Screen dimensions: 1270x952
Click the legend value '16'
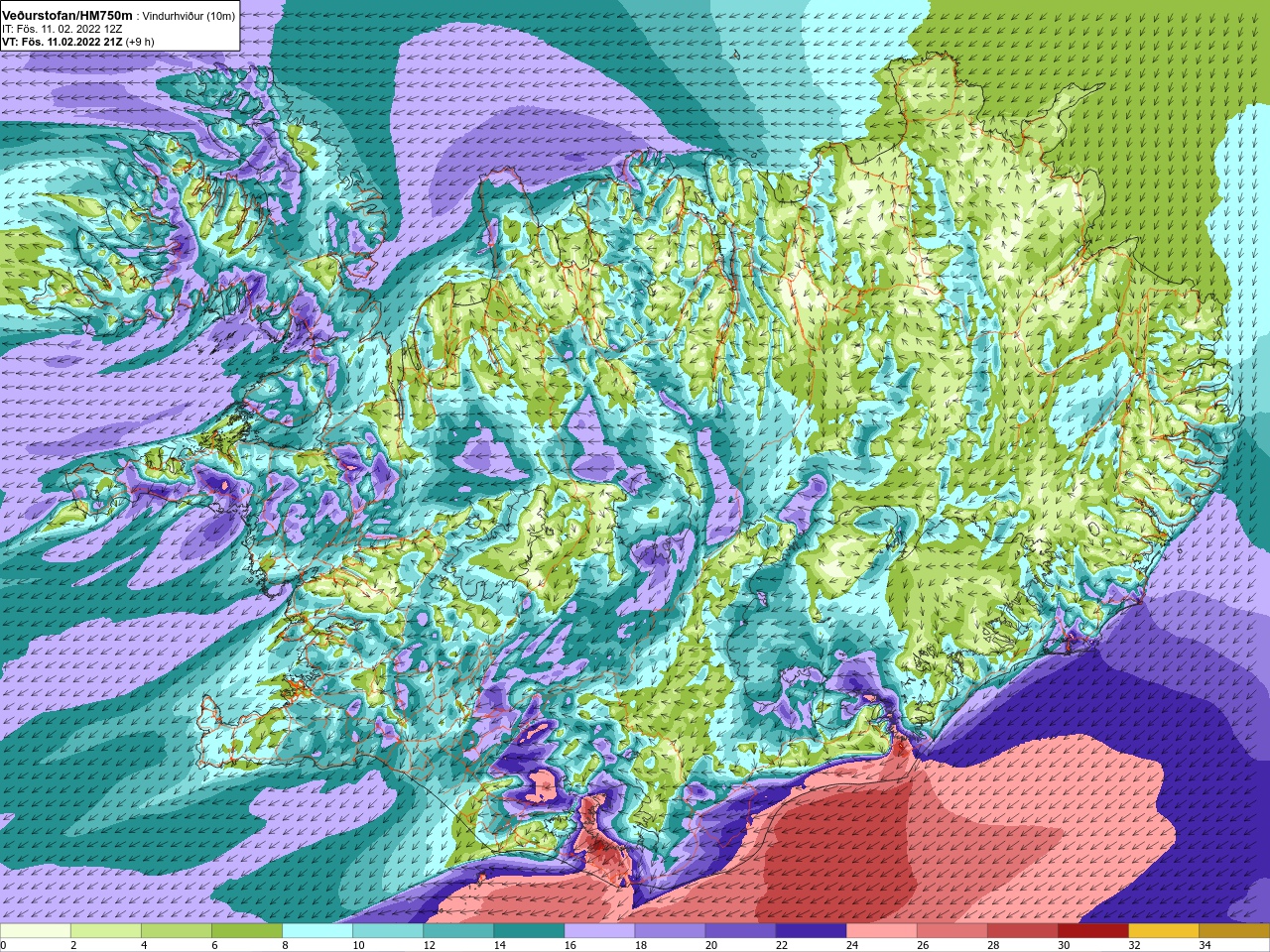click(571, 945)
